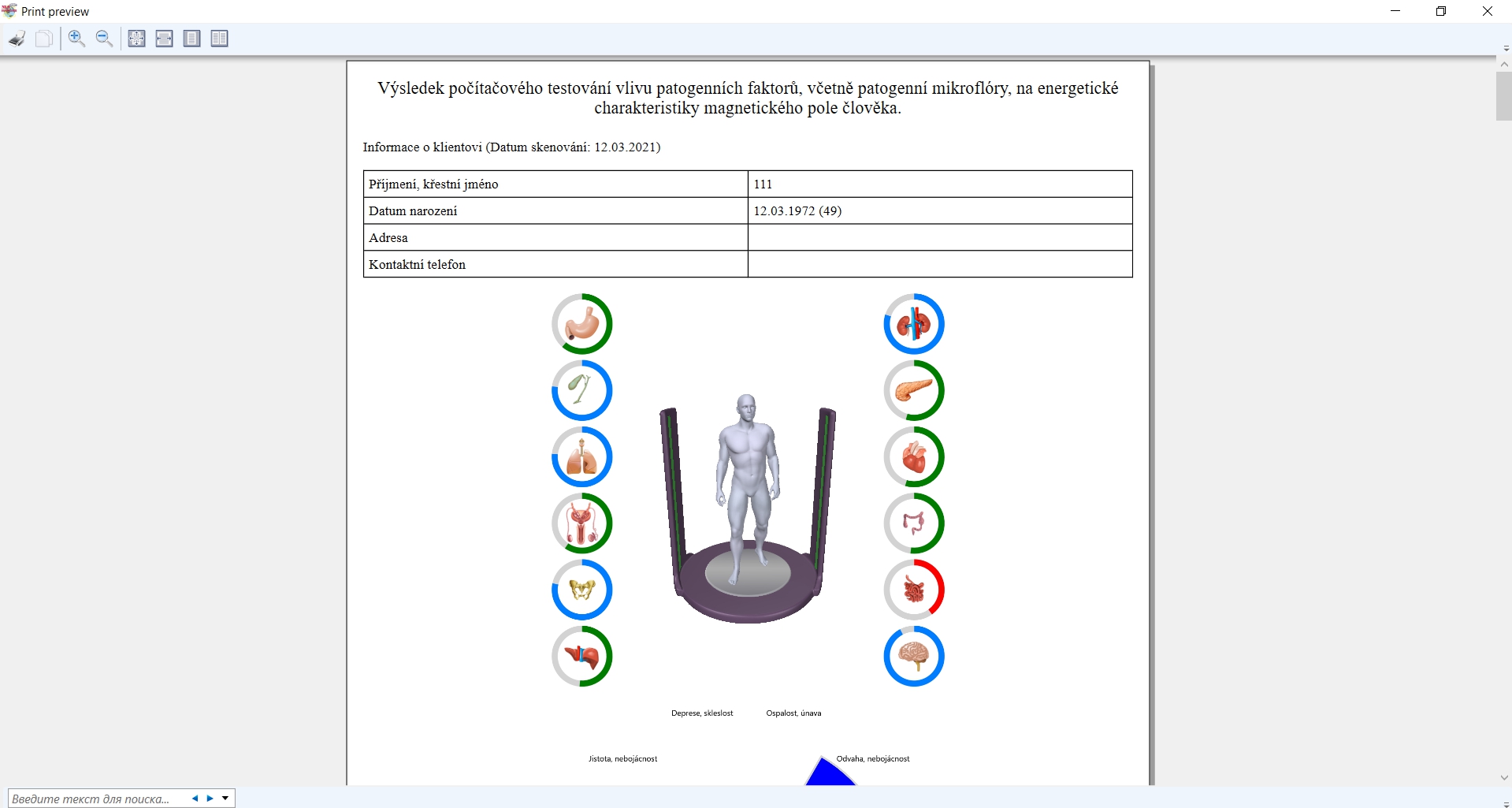Click the printer icon to print
Screen dimensions: 1512x808
(17, 39)
